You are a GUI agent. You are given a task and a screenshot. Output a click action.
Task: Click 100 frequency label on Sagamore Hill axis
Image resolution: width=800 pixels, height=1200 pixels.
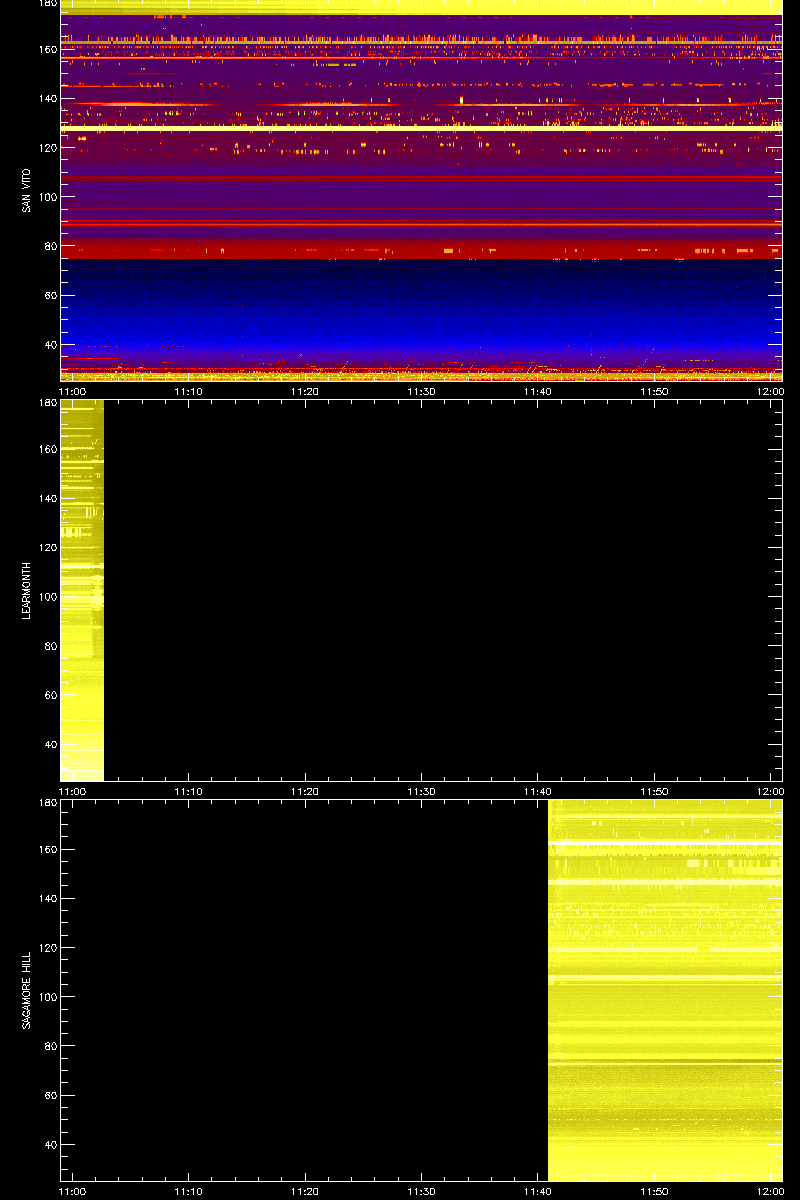click(x=47, y=997)
